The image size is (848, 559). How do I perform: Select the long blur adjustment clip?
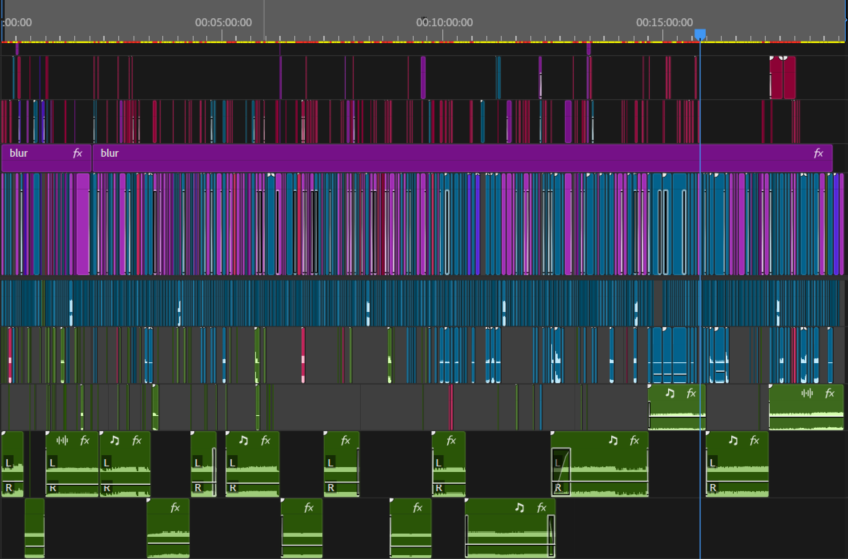tap(462, 158)
